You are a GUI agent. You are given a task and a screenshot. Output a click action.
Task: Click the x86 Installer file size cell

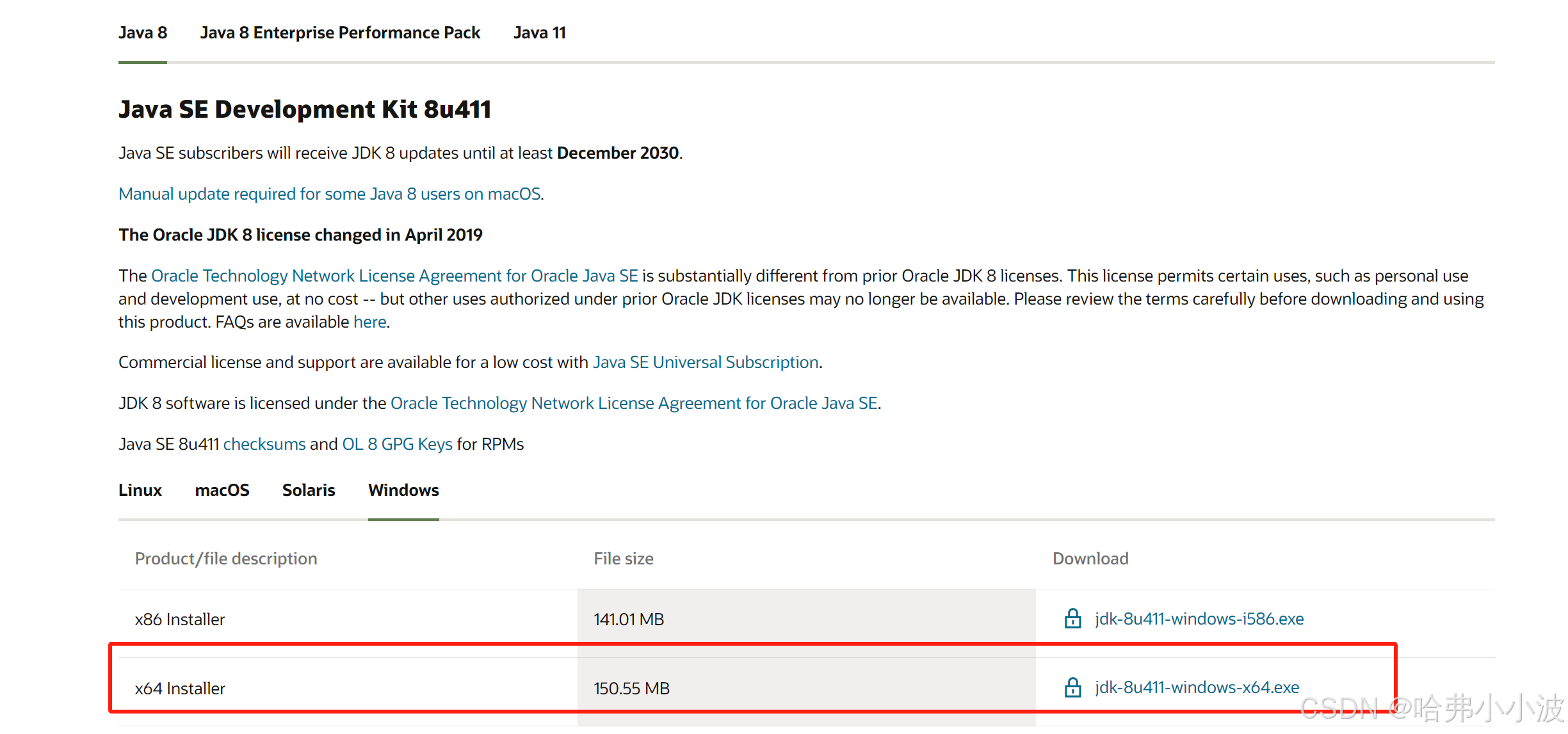click(x=629, y=619)
